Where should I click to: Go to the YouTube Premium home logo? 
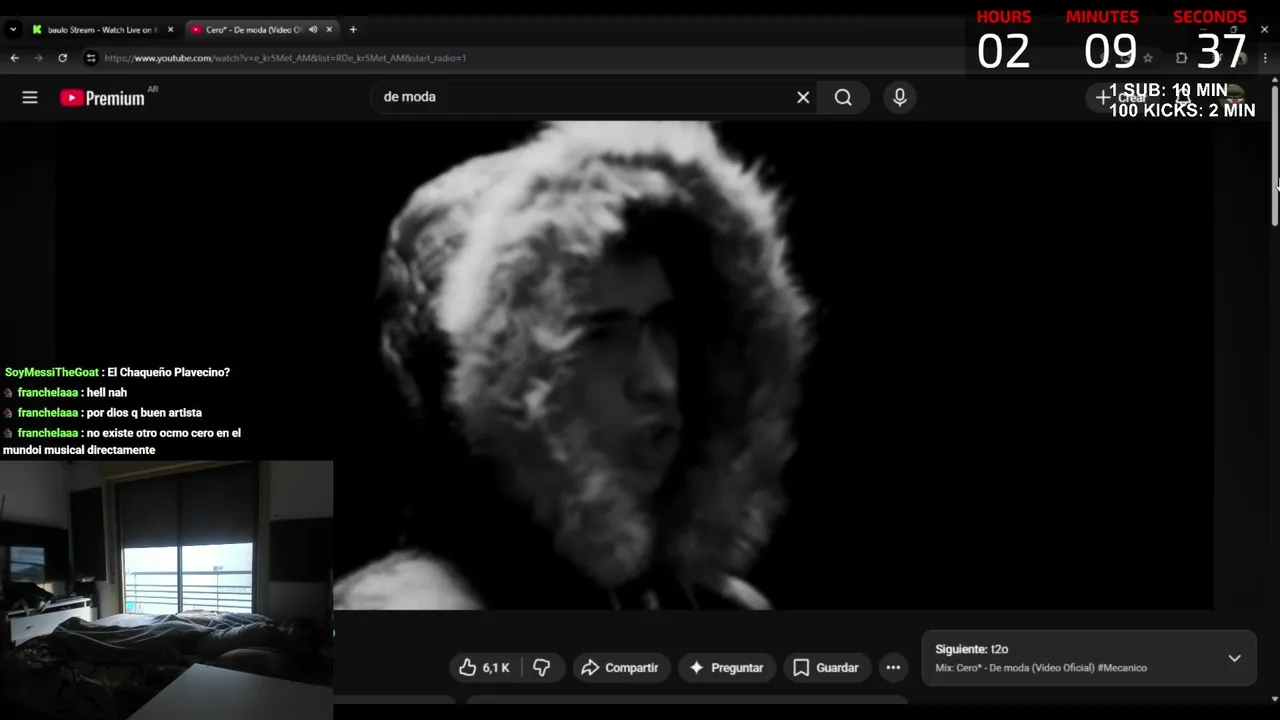coord(102,97)
